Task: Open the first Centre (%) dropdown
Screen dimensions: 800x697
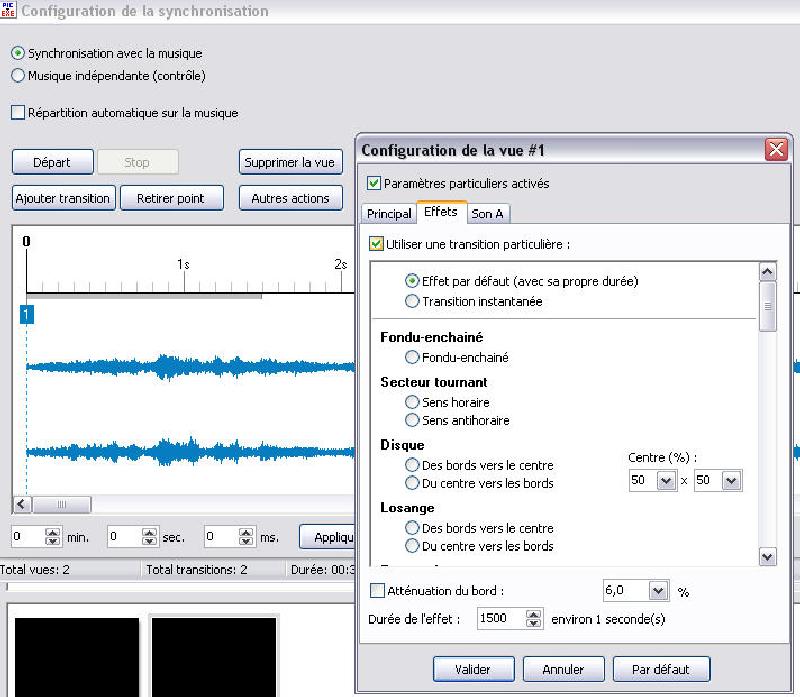Action: coord(666,481)
